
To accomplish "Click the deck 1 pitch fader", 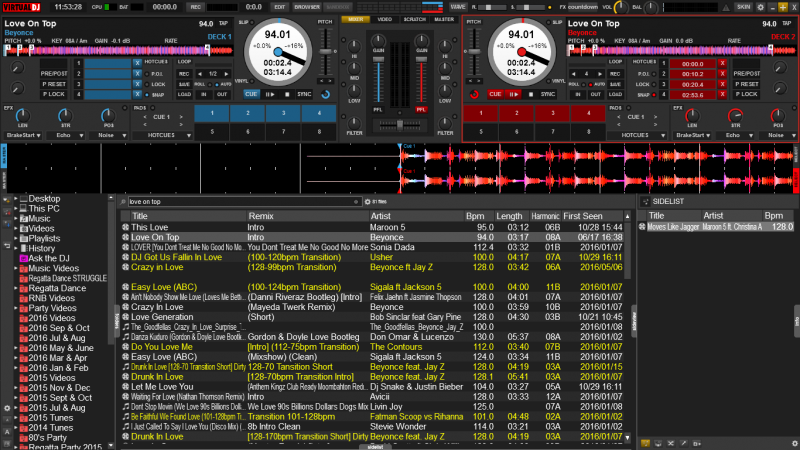I will (325, 52).
